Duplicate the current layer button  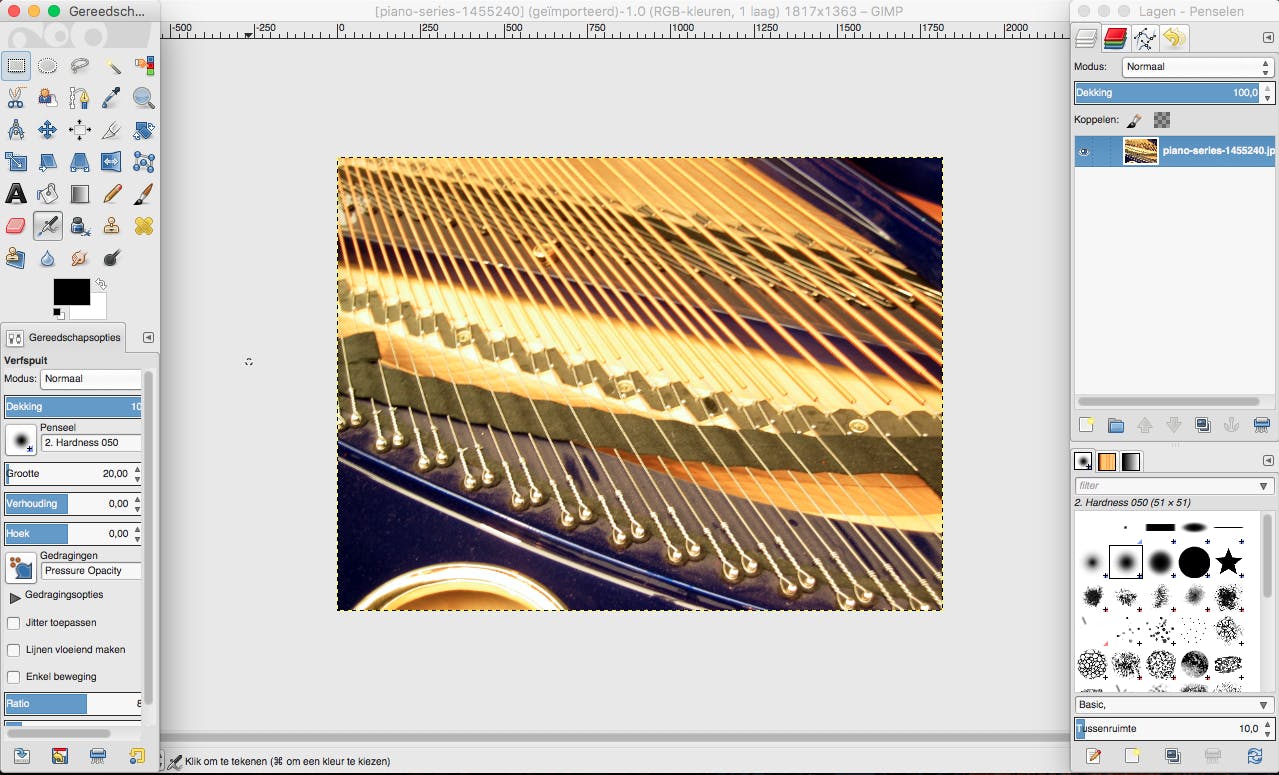coord(1203,425)
